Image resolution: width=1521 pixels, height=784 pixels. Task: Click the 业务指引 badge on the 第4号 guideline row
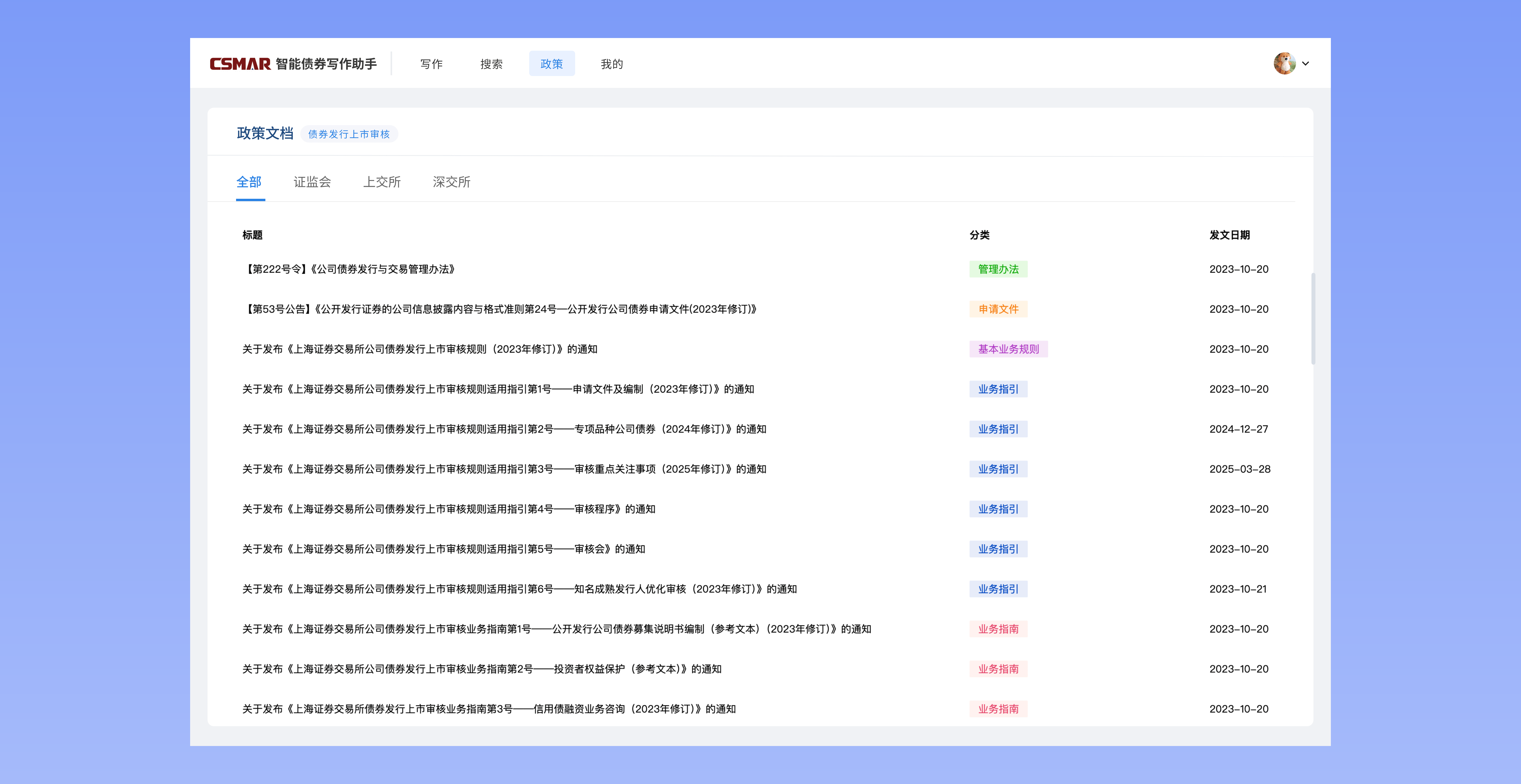[998, 508]
